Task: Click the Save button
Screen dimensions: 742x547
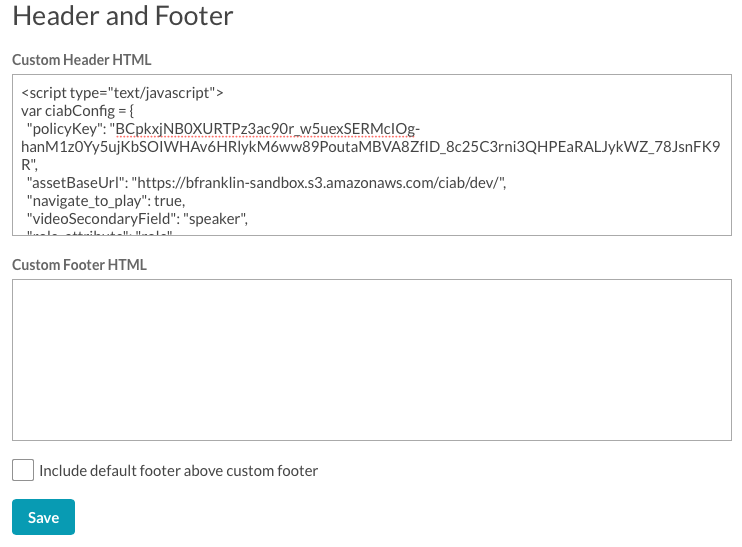Action: pyautogui.click(x=43, y=517)
